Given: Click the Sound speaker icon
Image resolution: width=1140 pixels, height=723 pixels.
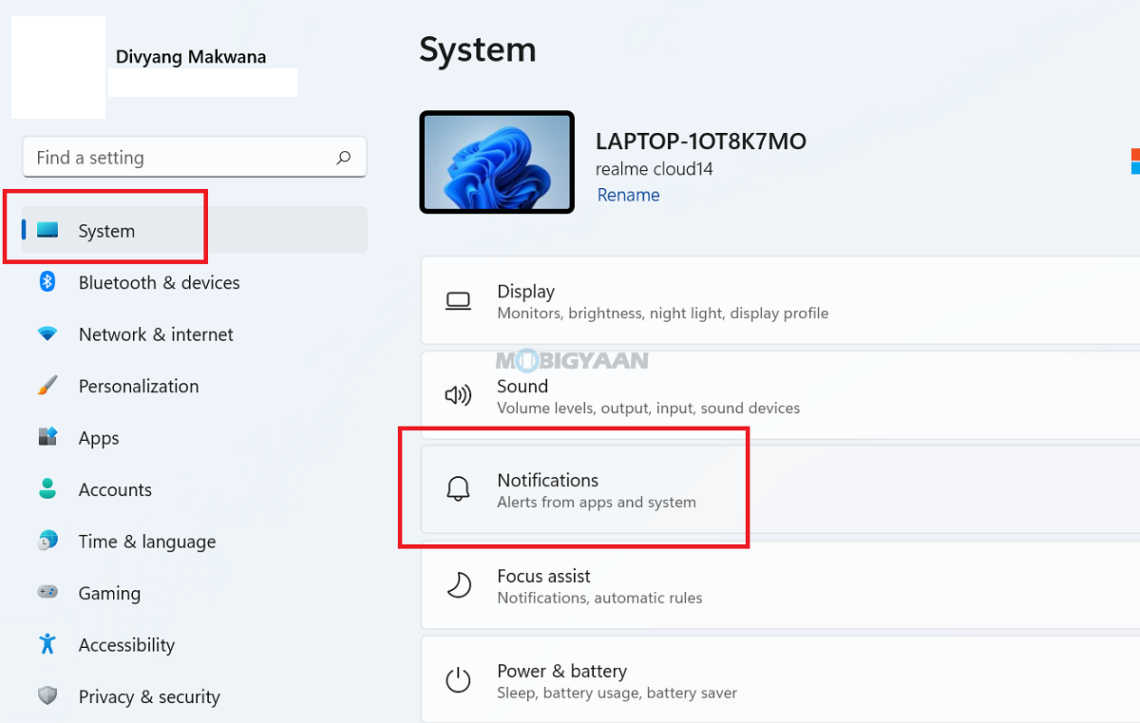Looking at the screenshot, I should pos(458,395).
